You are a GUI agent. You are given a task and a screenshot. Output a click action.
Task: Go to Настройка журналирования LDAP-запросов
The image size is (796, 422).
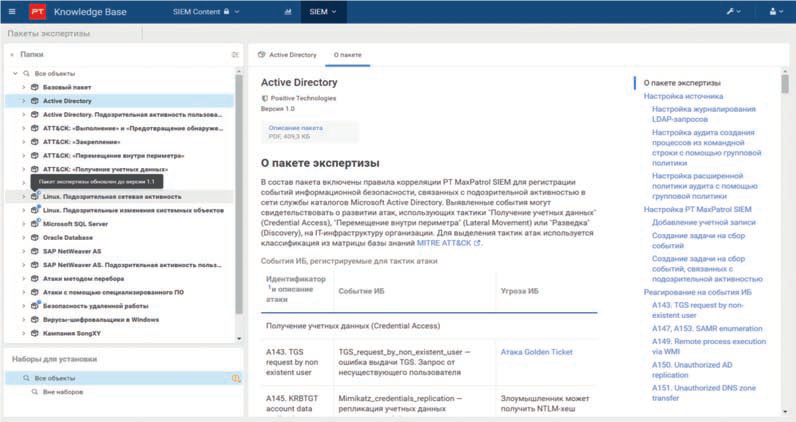[704, 114]
